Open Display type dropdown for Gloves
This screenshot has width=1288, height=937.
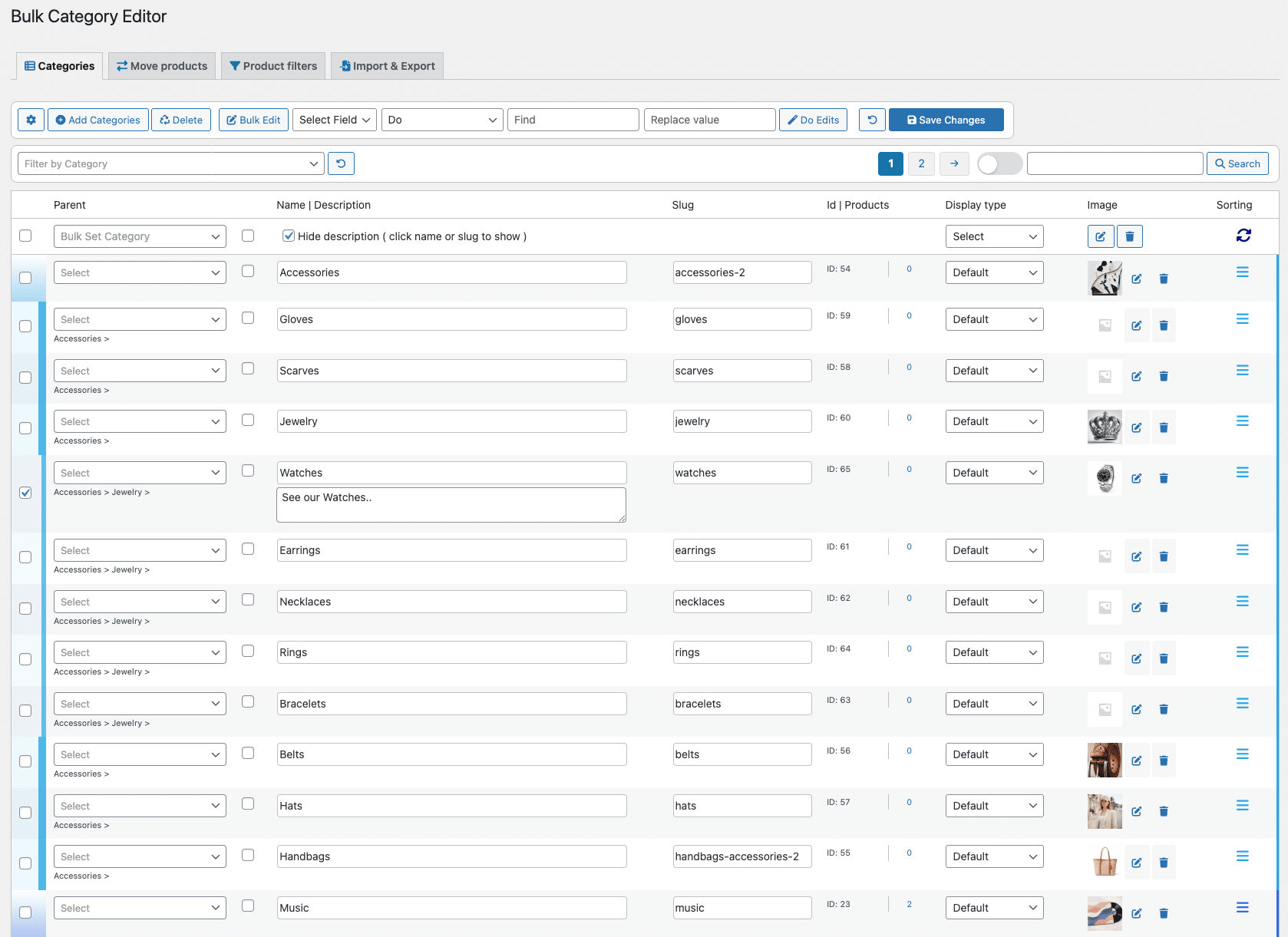coord(993,319)
